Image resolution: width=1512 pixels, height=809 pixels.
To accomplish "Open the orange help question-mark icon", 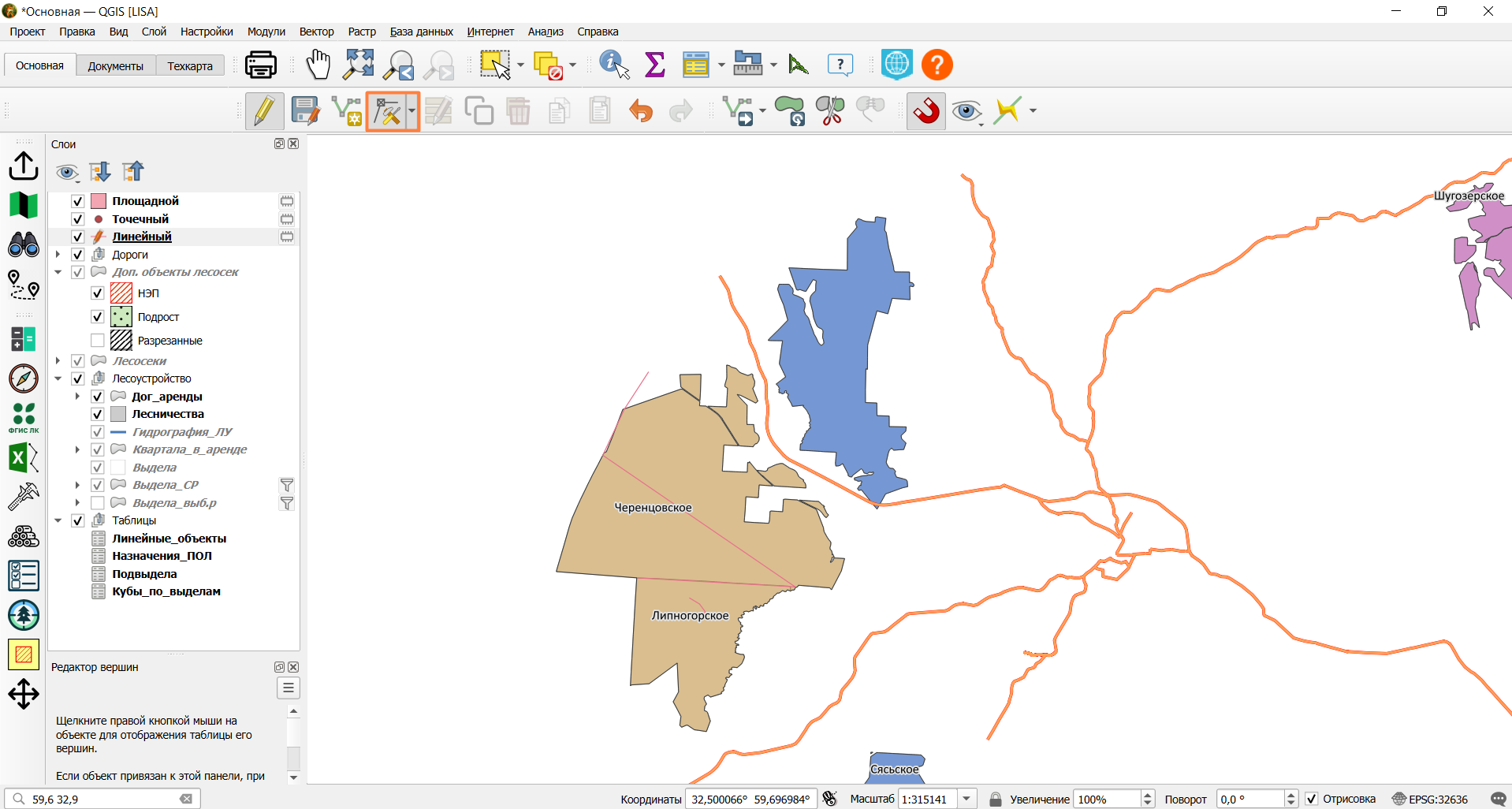I will pos(937,65).
